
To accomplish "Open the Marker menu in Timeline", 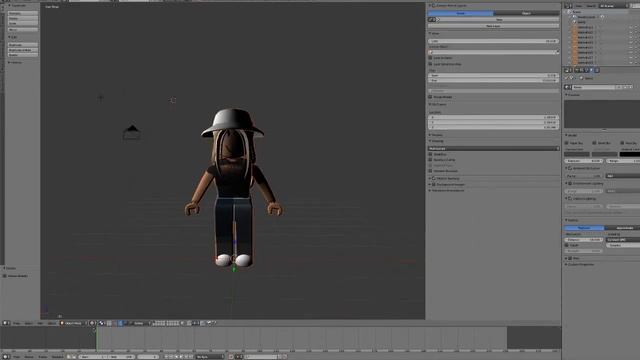I will click(29, 357).
